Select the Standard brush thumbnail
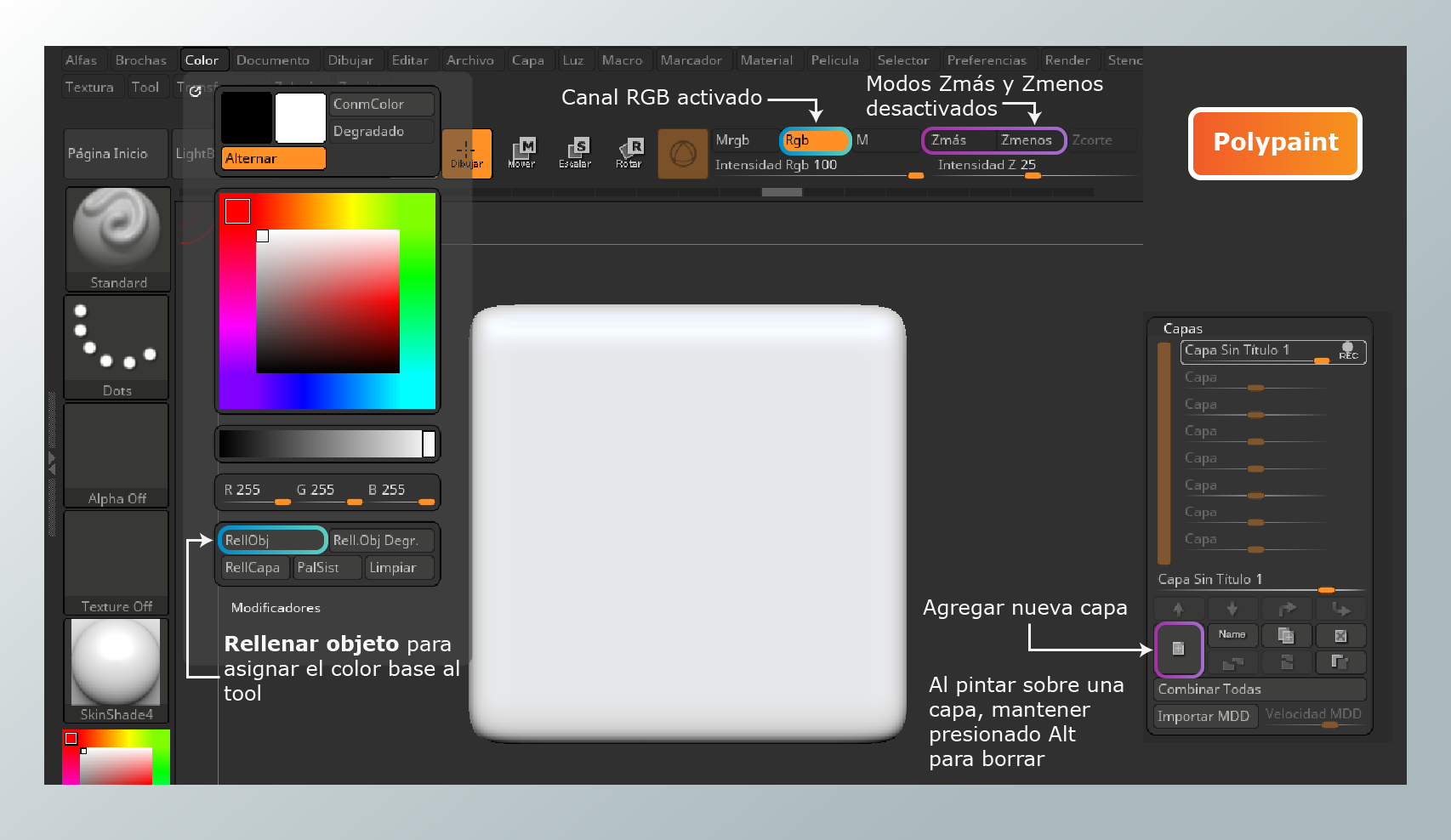 pos(117,231)
